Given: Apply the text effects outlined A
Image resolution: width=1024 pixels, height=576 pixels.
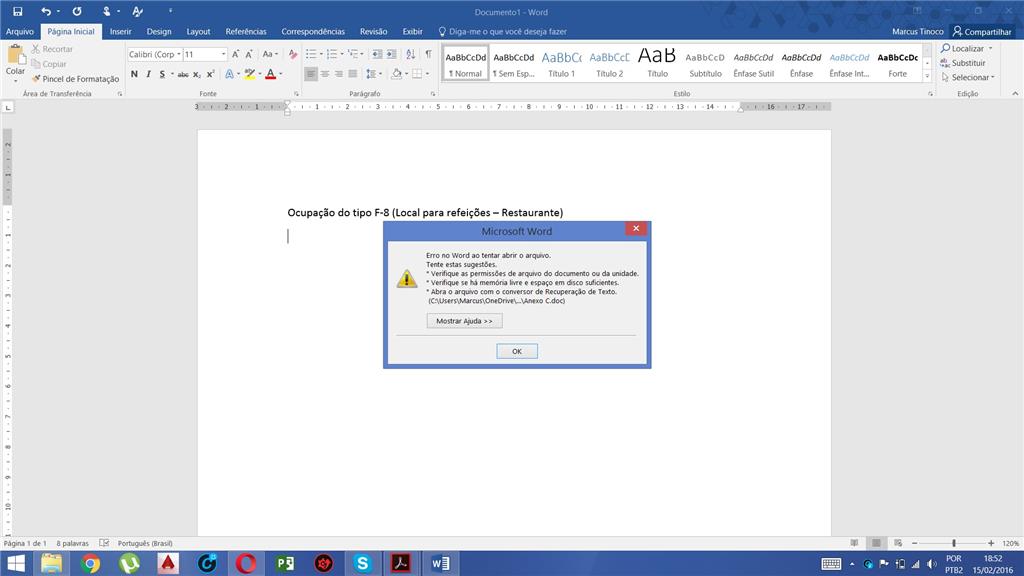Looking at the screenshot, I should coord(229,74).
